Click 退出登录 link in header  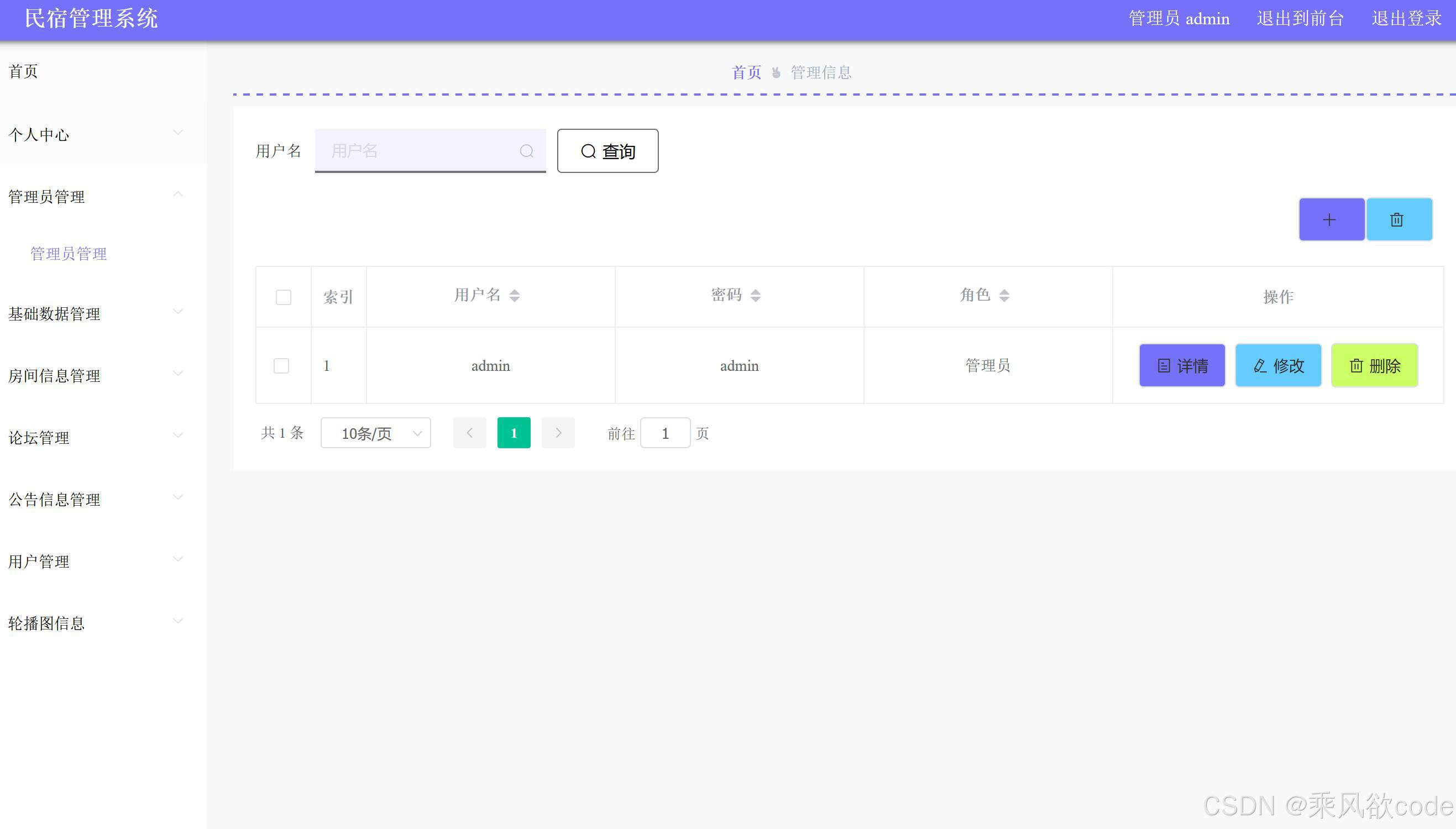(x=1406, y=19)
